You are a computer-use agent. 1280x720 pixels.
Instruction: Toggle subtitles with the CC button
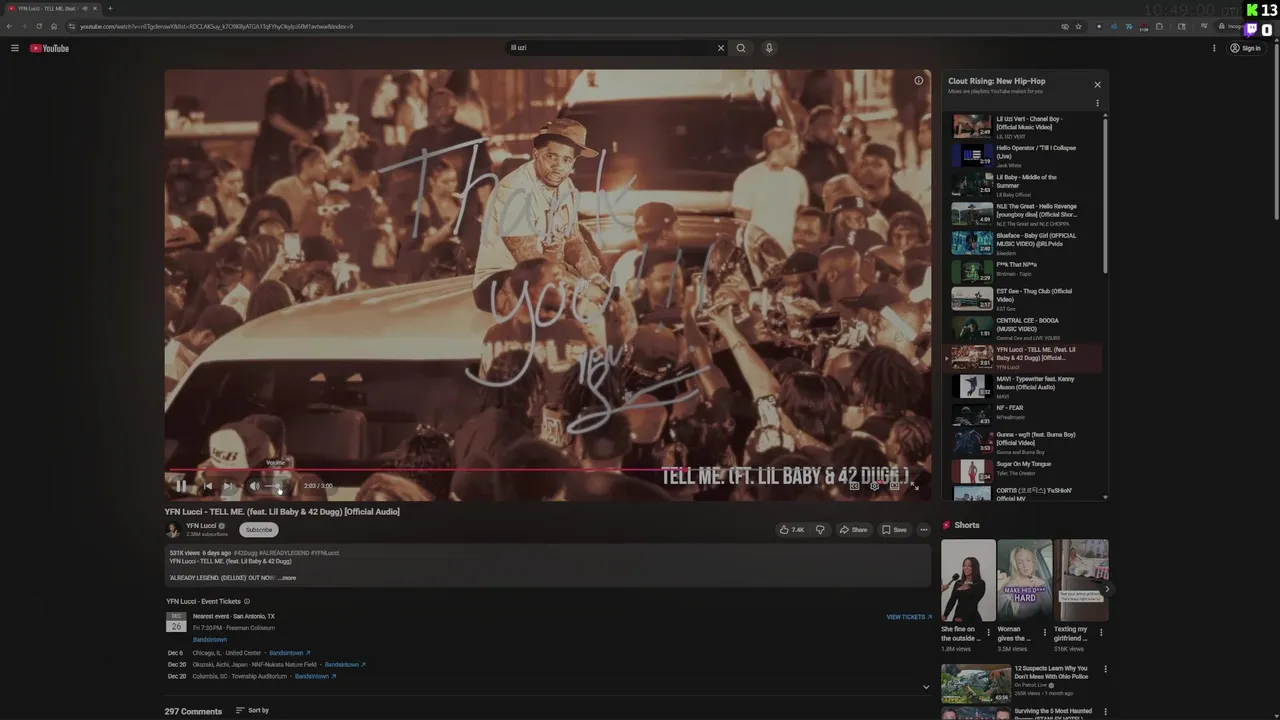coord(854,486)
